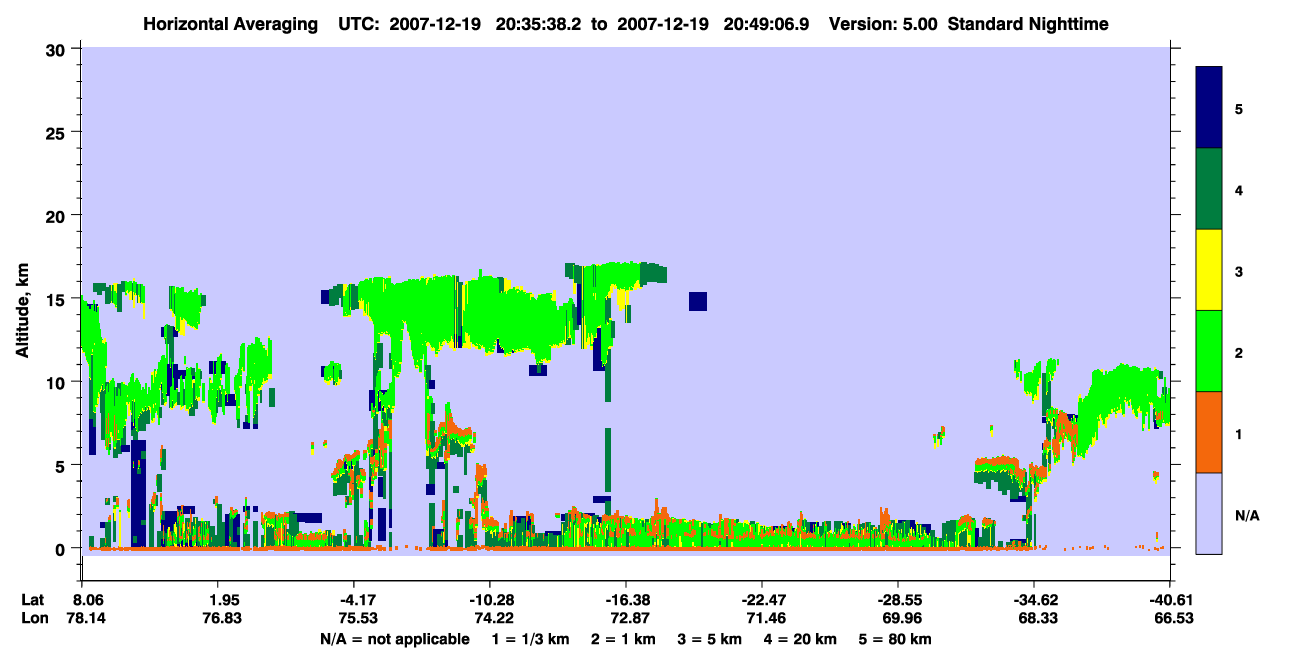Click the 'Lon' axis row label
Screen dimensions: 1300x667
pos(33,618)
